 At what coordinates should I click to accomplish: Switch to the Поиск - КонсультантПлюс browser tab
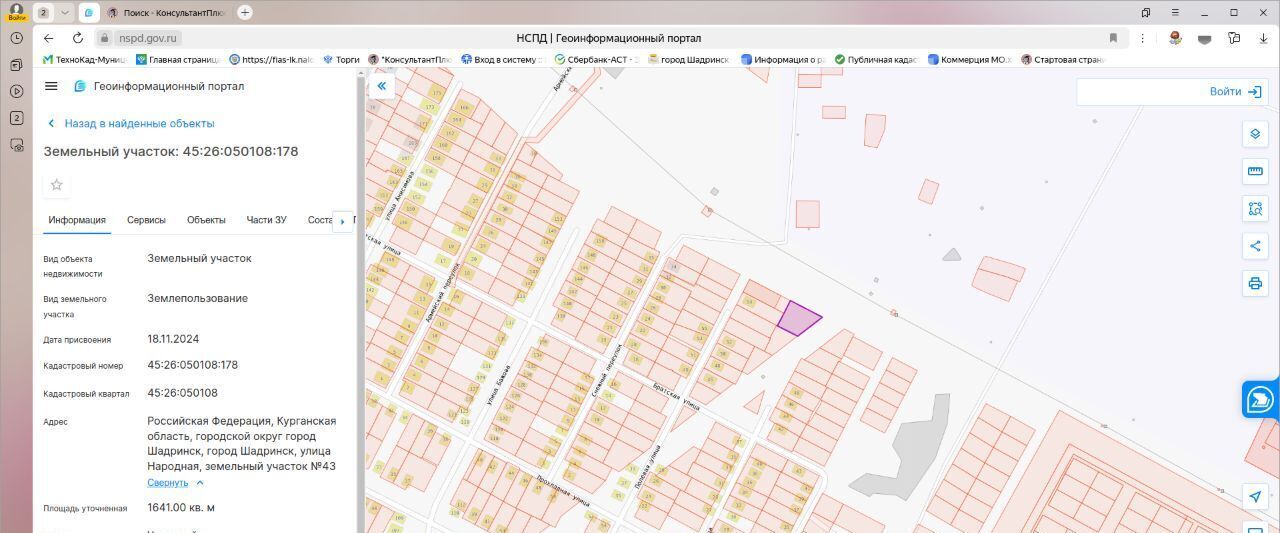[166, 13]
